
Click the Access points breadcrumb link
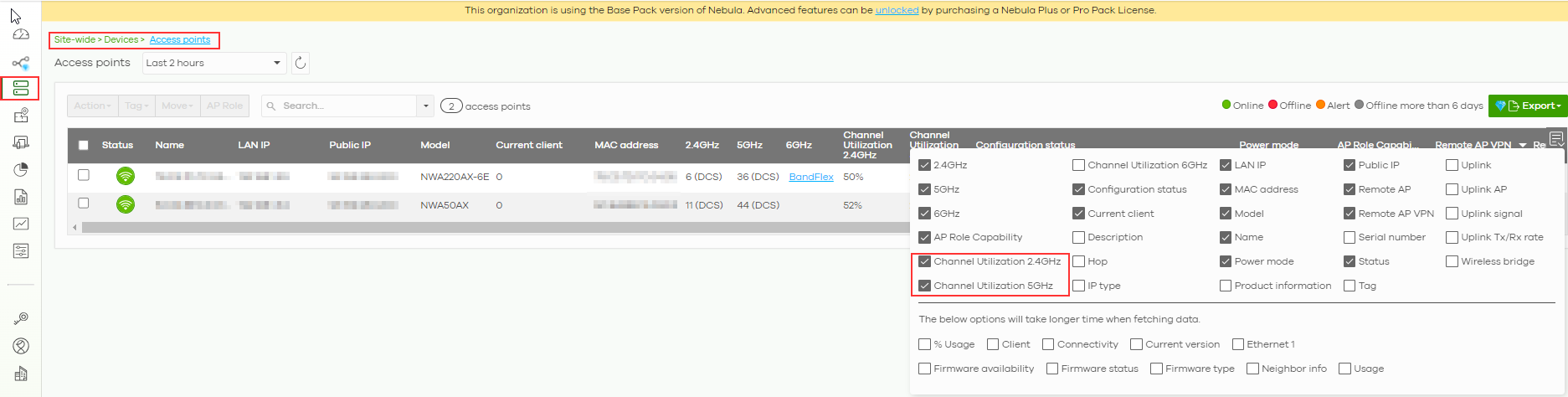point(180,39)
